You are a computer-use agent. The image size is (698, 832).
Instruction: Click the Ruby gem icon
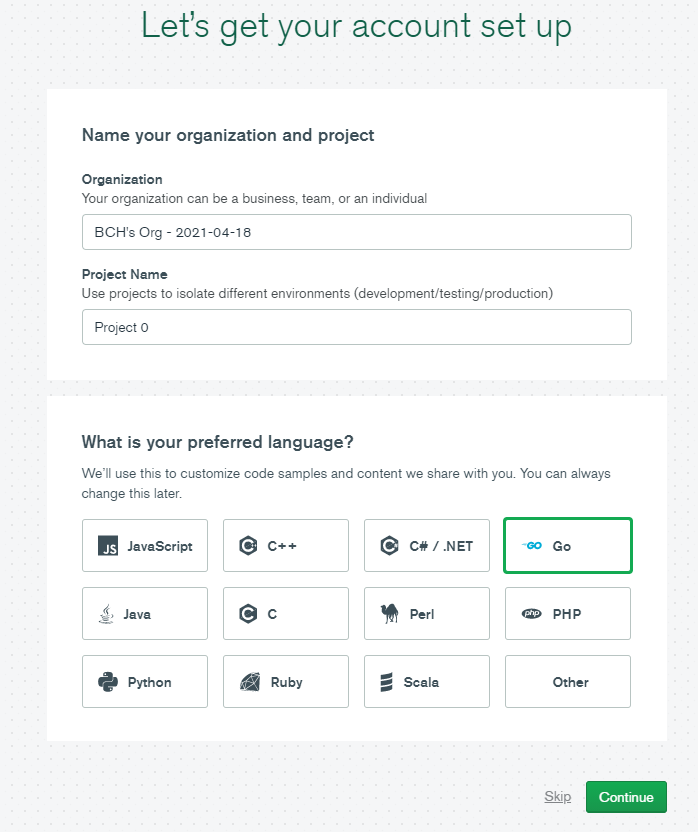pos(249,682)
